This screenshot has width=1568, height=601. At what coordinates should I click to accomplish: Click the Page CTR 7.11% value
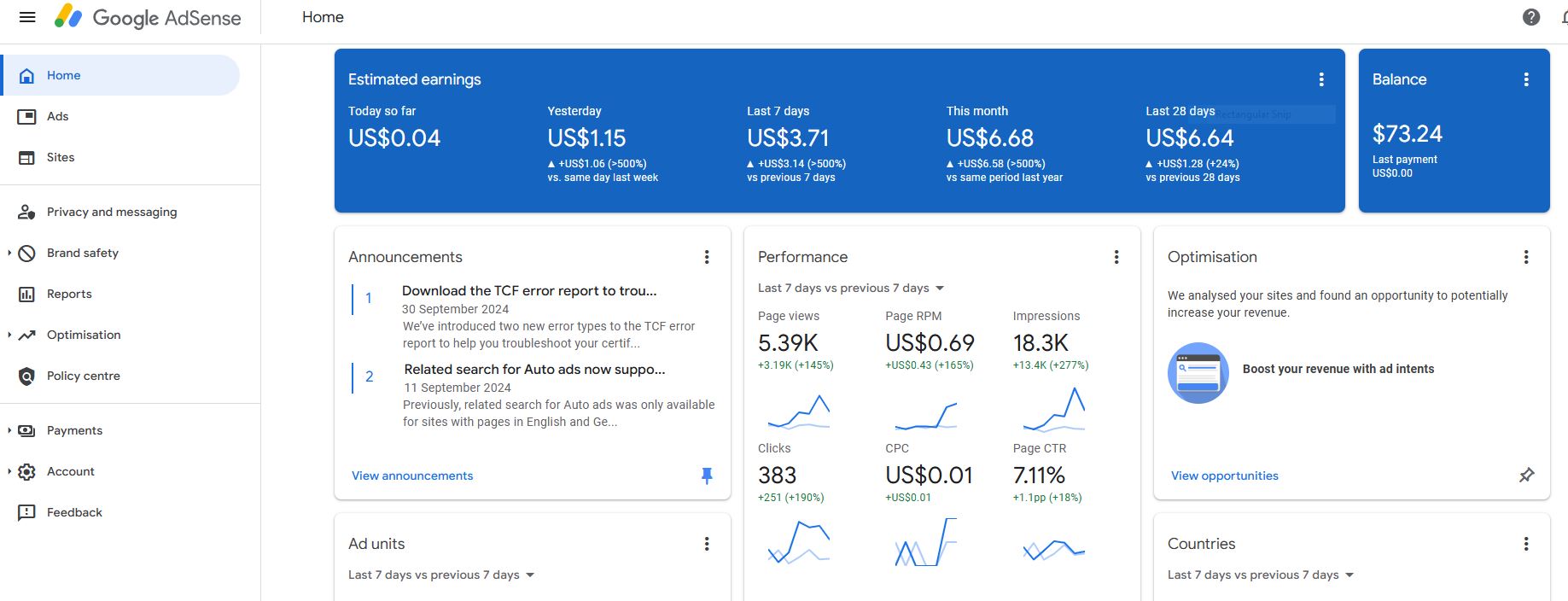coord(1039,476)
